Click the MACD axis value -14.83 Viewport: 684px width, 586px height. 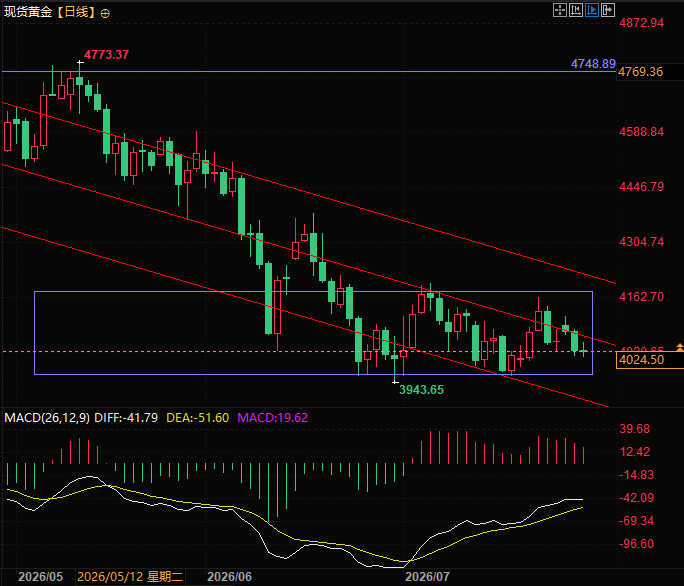pyautogui.click(x=636, y=475)
